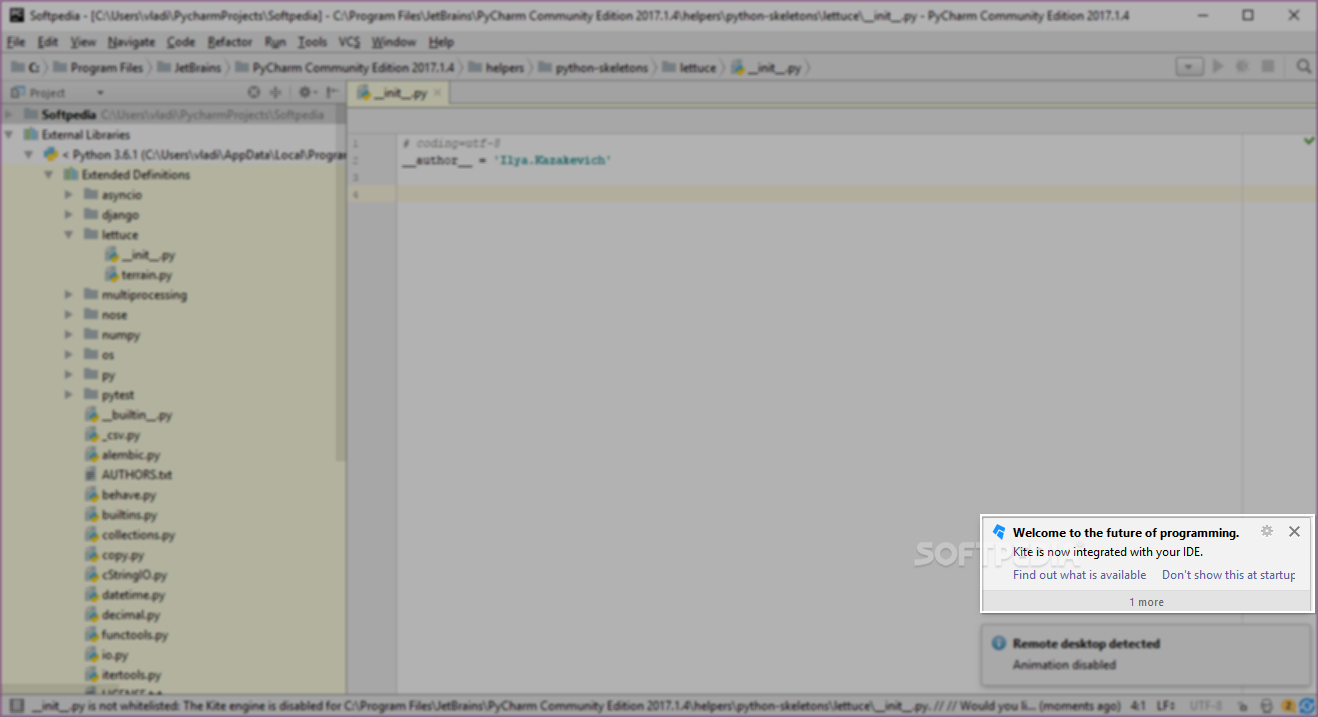Click Program Files breadcrumb
This screenshot has height=717, width=1318.
tap(99, 68)
